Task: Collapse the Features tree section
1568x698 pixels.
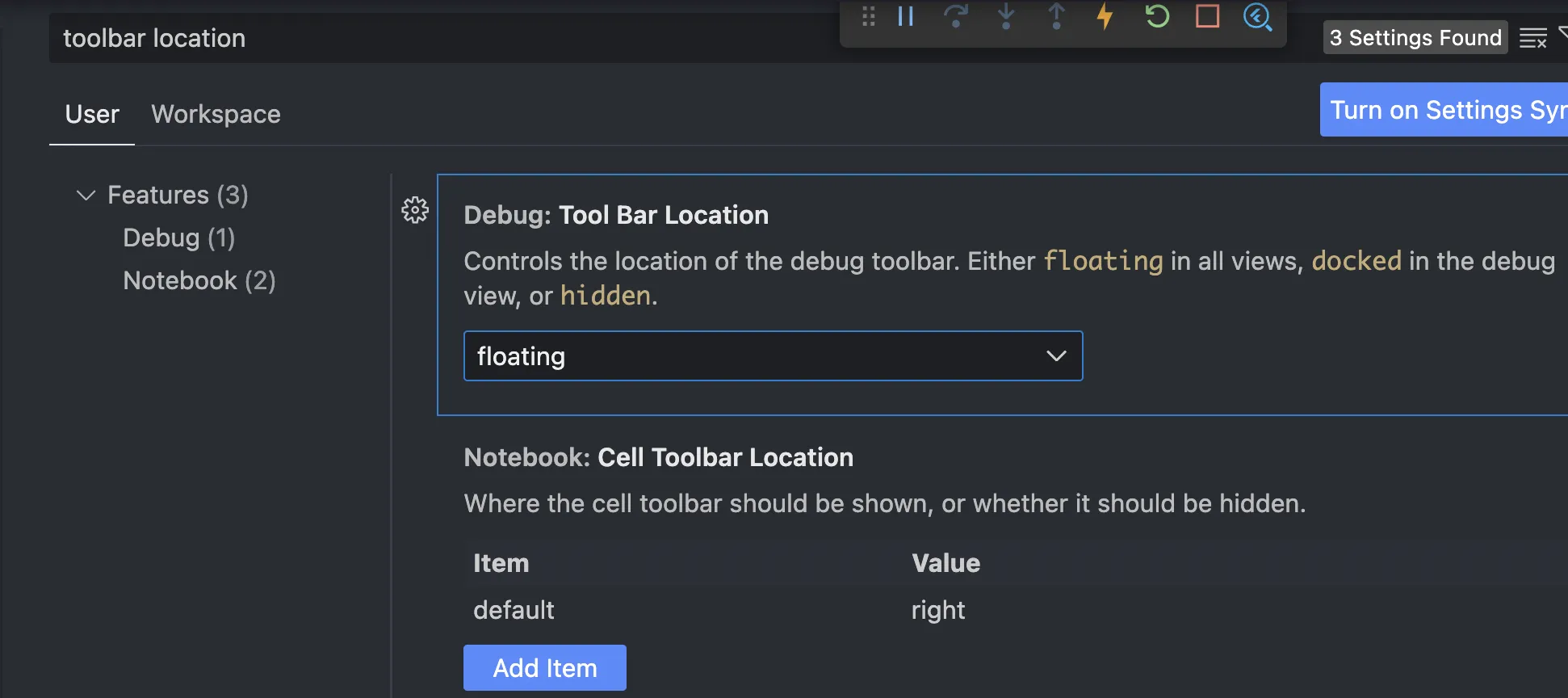Action: [x=86, y=196]
